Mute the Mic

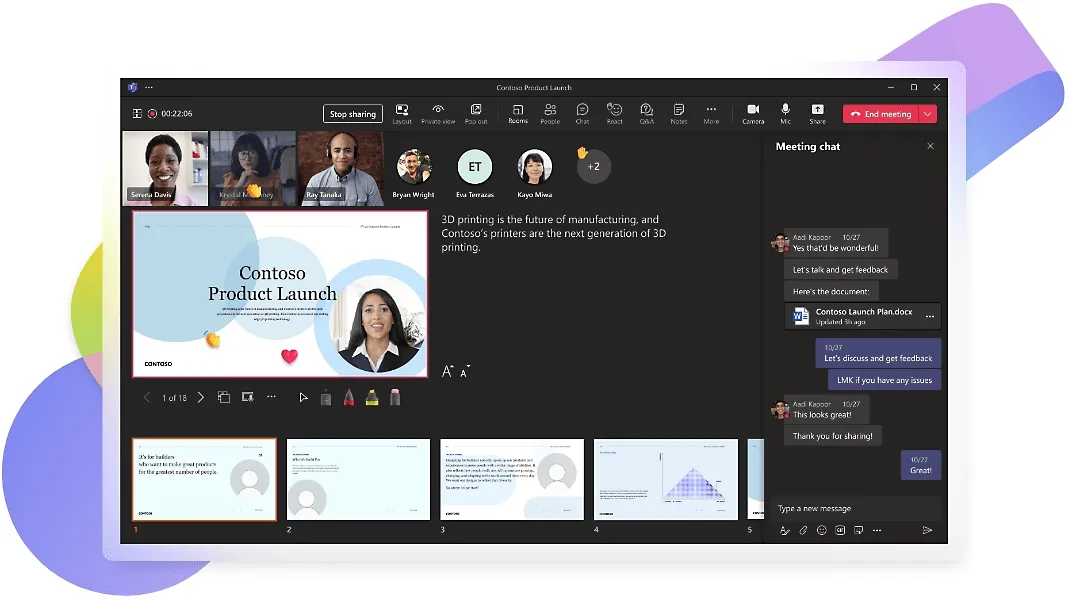[785, 114]
